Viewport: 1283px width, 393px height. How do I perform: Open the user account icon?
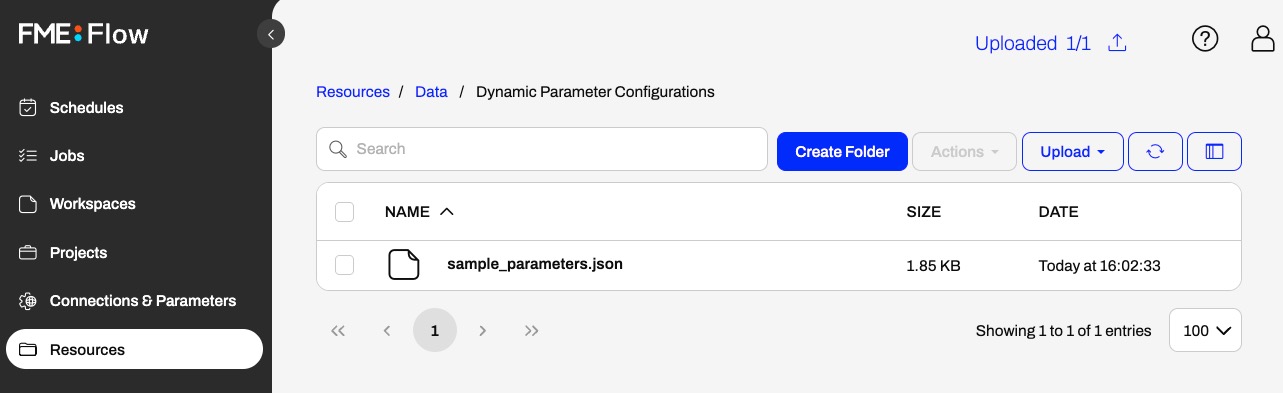pyautogui.click(x=1263, y=39)
